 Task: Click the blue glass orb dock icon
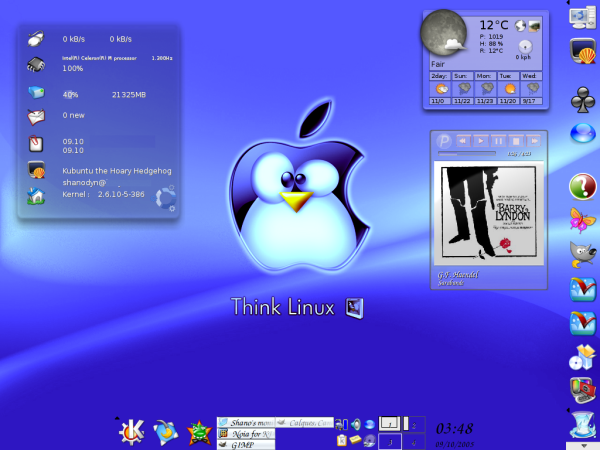(x=583, y=134)
